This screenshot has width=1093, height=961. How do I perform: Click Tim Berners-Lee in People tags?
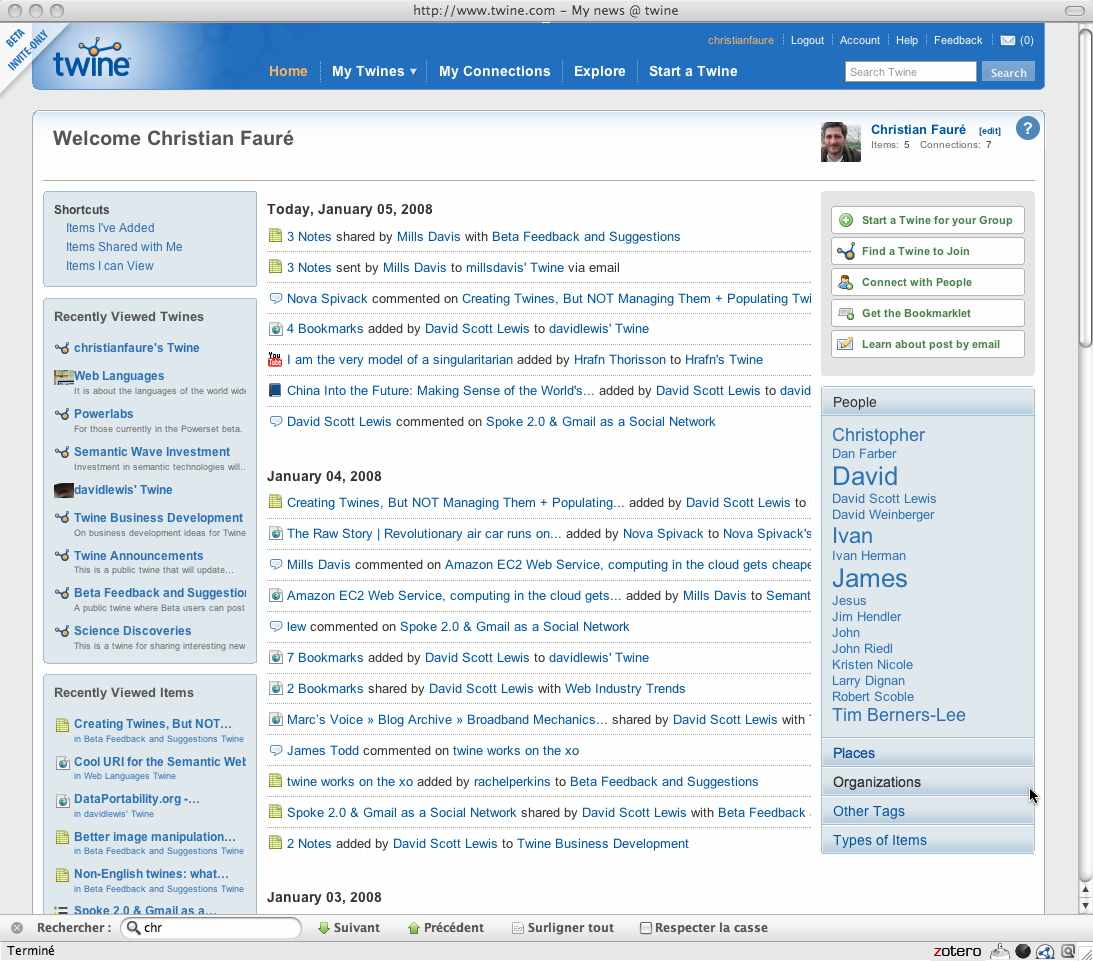click(898, 715)
